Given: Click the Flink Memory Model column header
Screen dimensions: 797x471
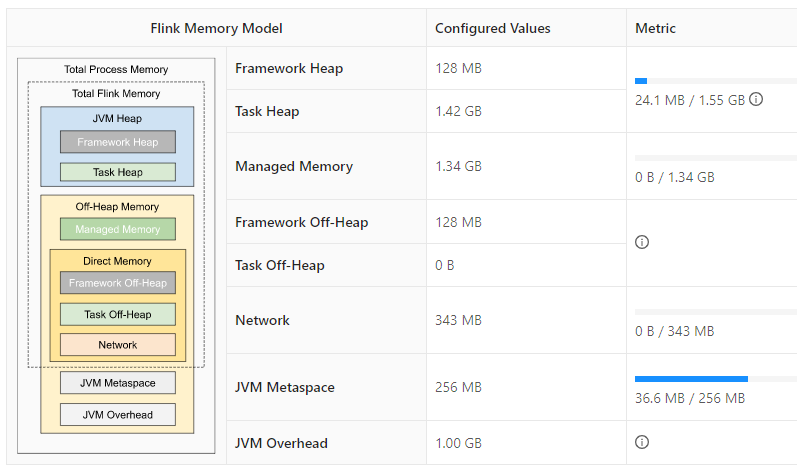Looking at the screenshot, I should pyautogui.click(x=216, y=28).
